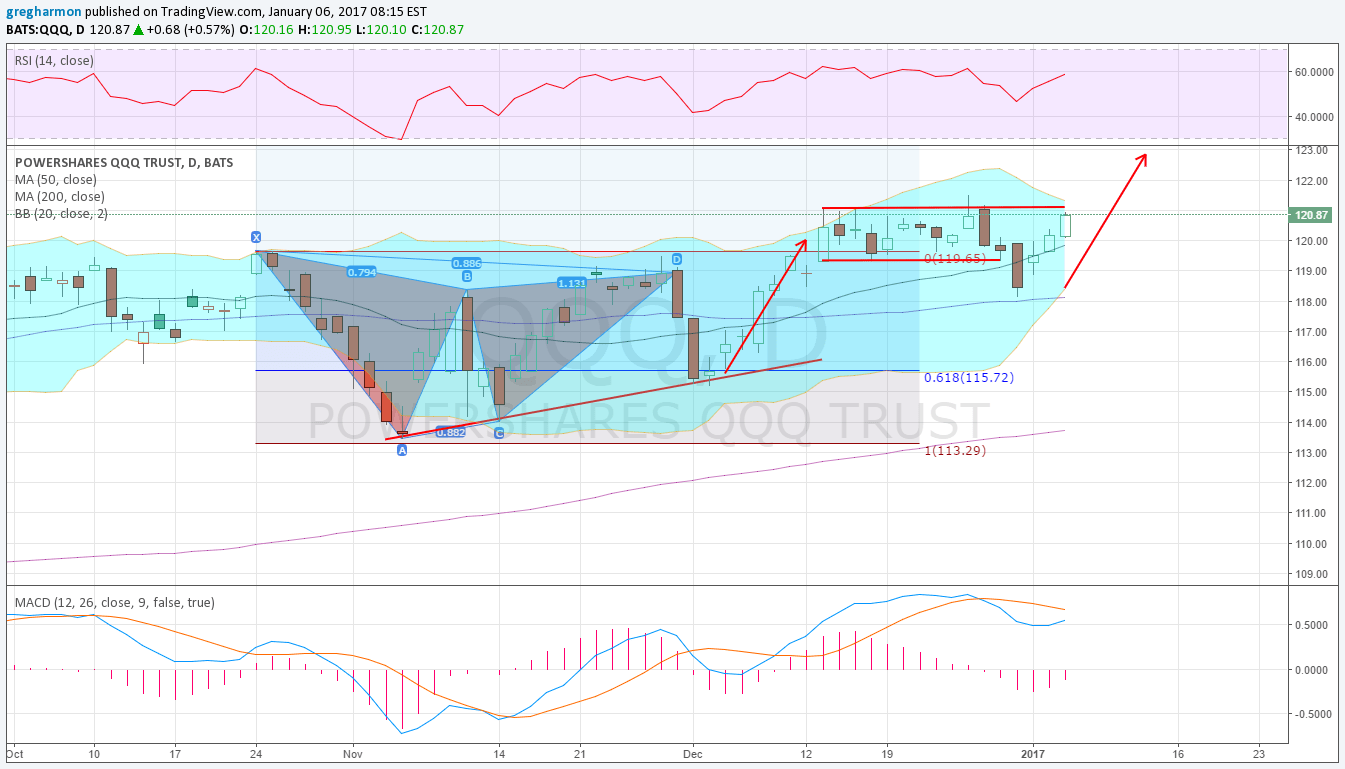
Task: Click the 0.882 pattern ratio label
Action: pos(451,432)
